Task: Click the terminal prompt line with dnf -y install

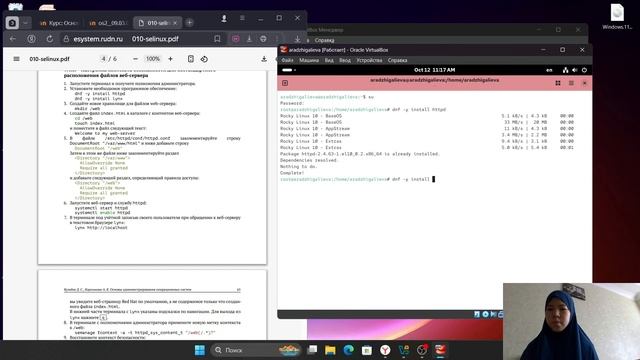Action: tap(358, 179)
